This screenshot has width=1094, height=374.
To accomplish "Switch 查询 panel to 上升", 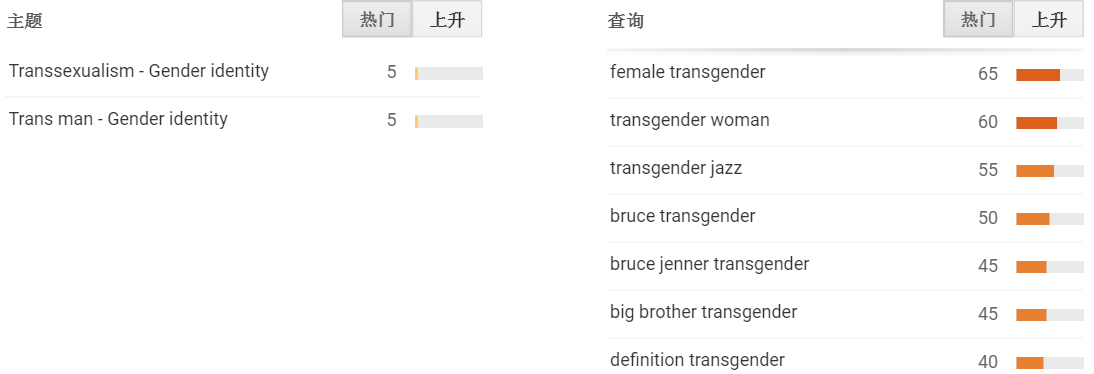I will 1049,20.
